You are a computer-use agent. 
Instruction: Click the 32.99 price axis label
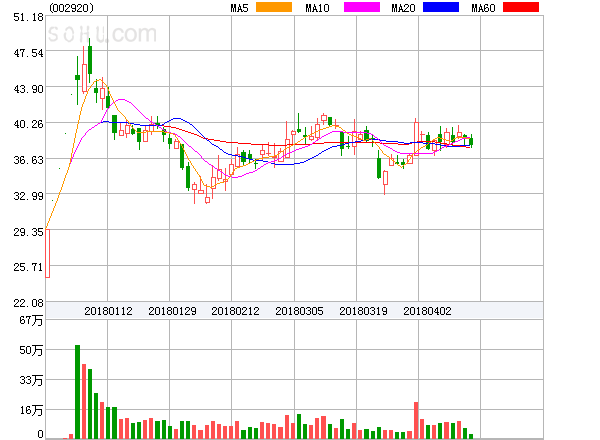click(28, 196)
